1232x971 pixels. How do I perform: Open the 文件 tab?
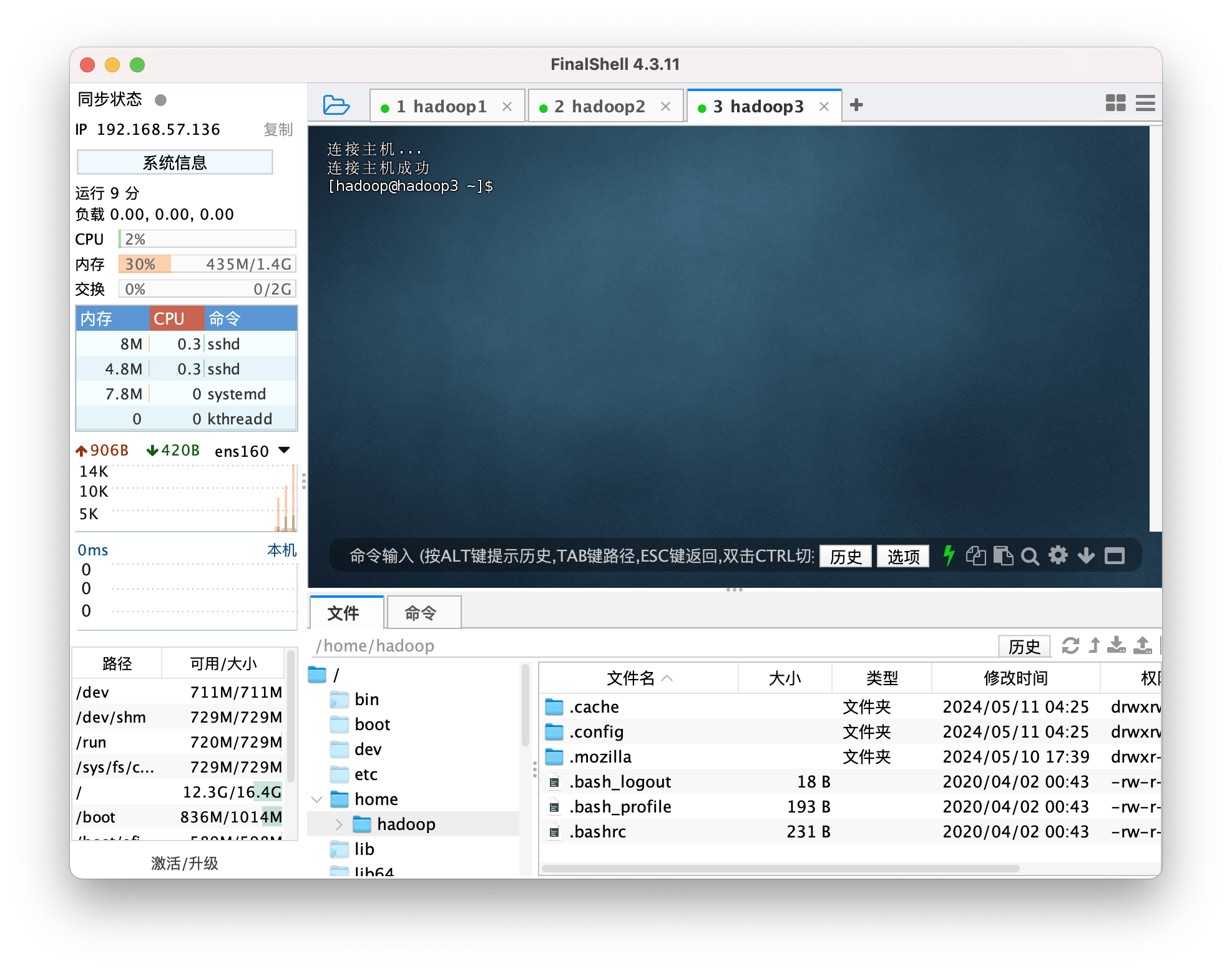pyautogui.click(x=346, y=613)
